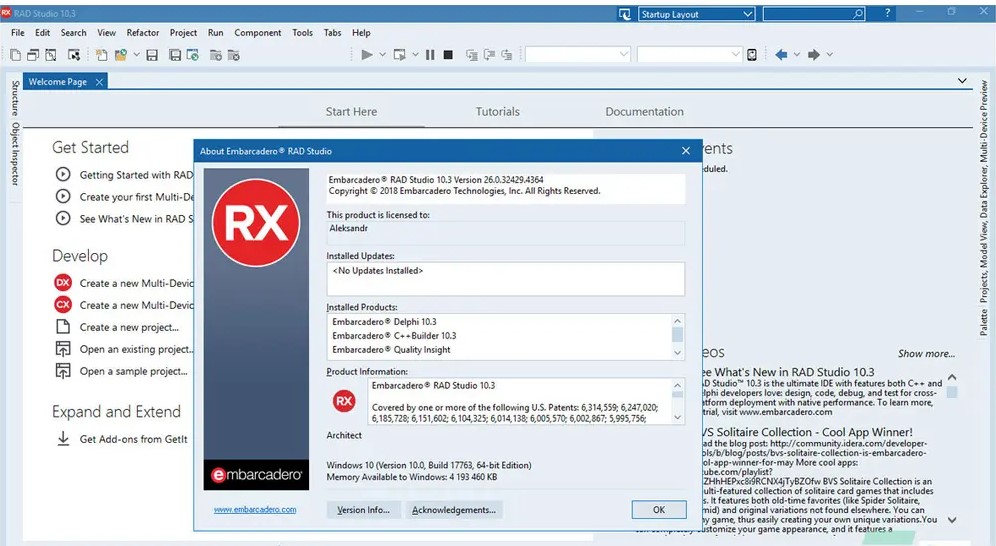Click the Structure side panel label
Viewport: 996px width, 546px height.
point(15,98)
